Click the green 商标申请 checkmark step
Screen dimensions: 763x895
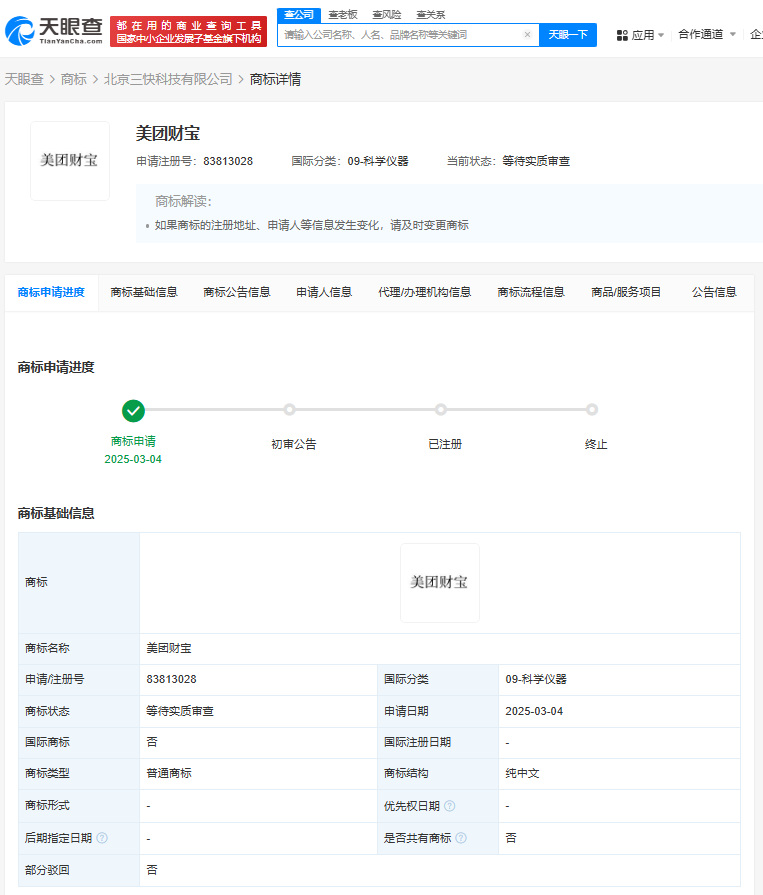pyautogui.click(x=133, y=410)
